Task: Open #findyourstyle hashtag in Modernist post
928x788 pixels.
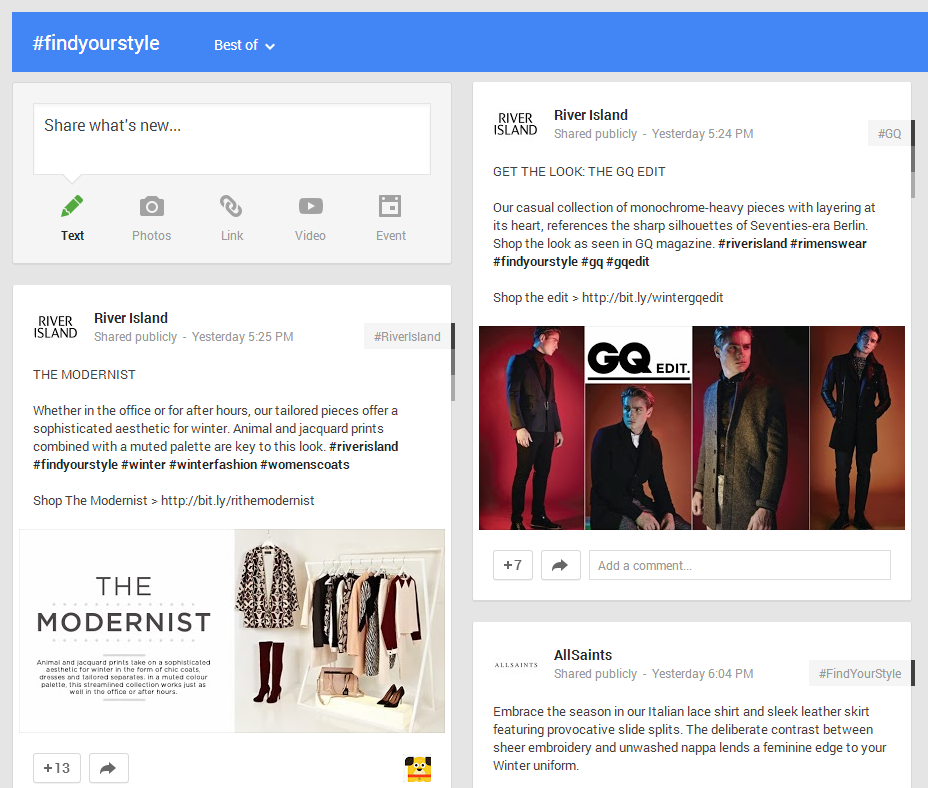Action: click(x=75, y=465)
